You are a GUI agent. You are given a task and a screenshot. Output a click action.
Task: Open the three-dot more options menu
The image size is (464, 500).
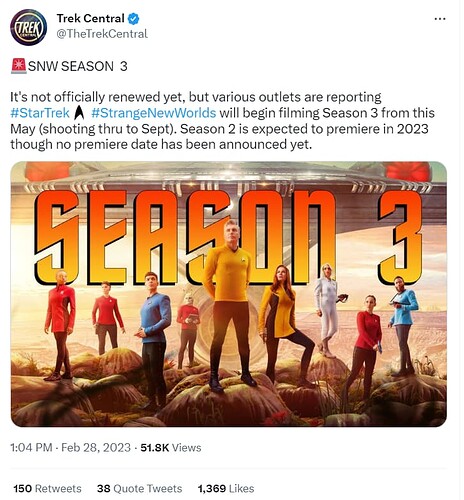coord(440,19)
